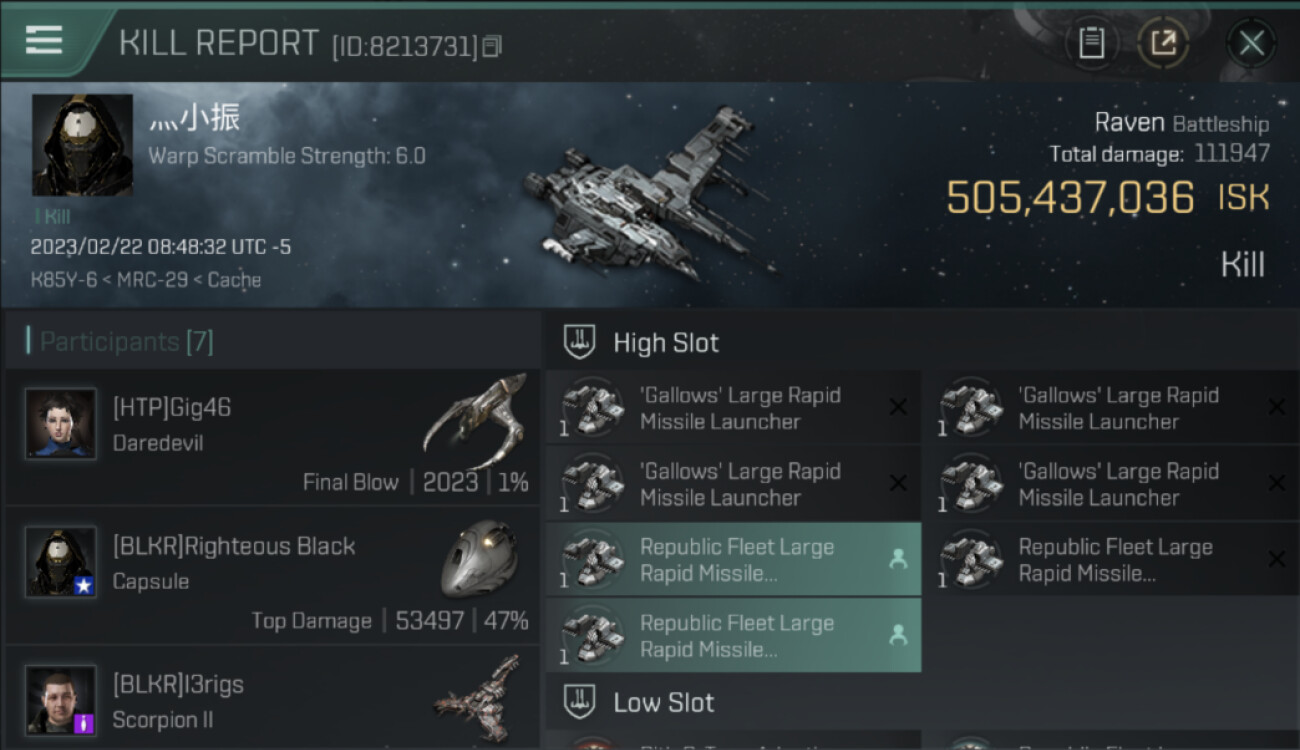This screenshot has width=1300, height=750.
Task: Select the first highlighted Republic Fleet launcher
Action: pos(732,560)
